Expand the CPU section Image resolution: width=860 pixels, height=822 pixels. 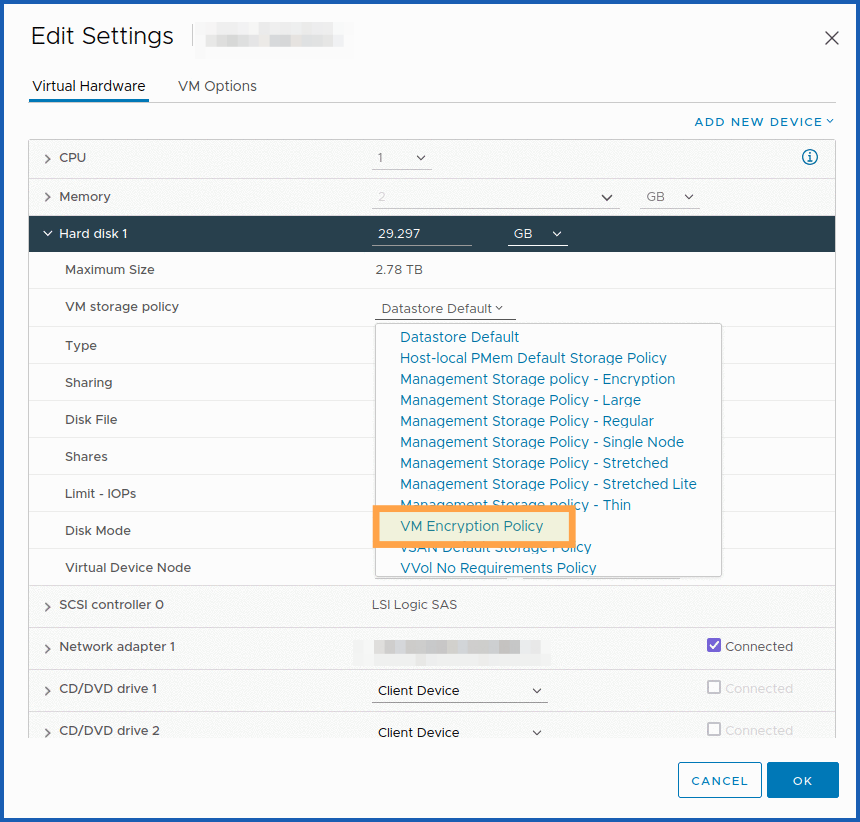point(47,158)
